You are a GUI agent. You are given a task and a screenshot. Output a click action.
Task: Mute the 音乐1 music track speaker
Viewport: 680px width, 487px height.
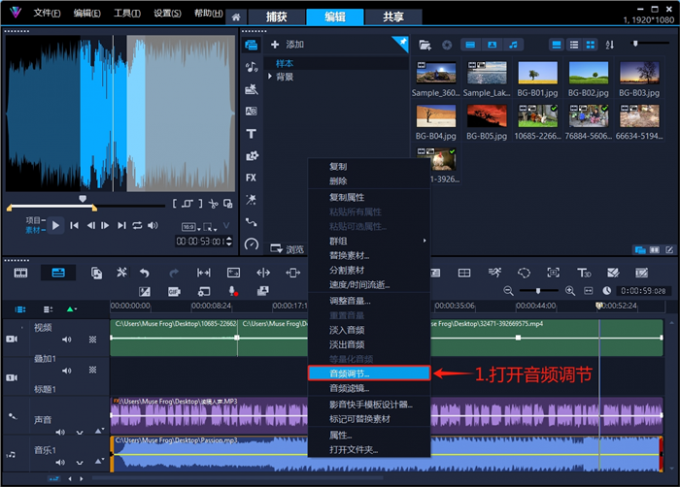[60, 463]
